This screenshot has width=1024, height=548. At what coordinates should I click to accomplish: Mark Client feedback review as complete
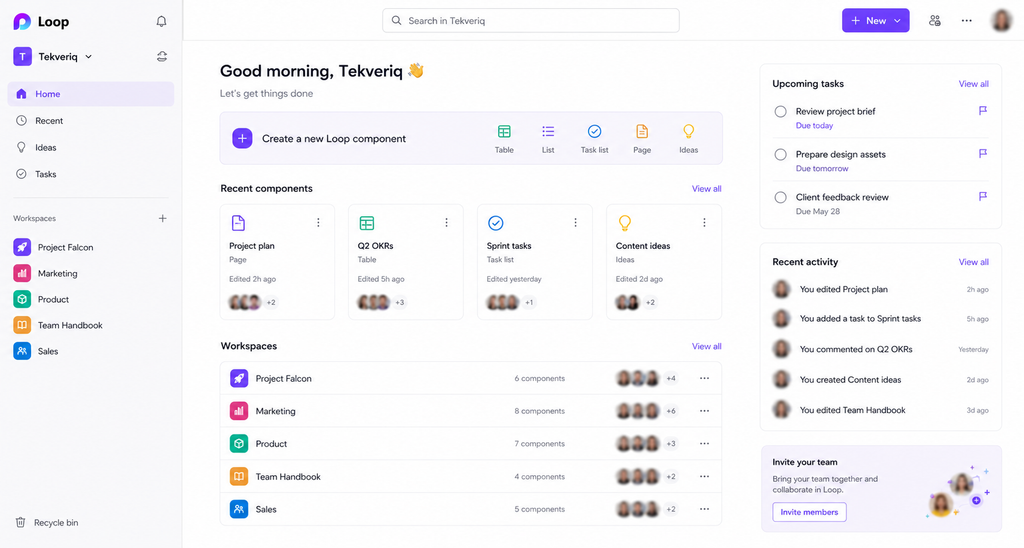[780, 197]
